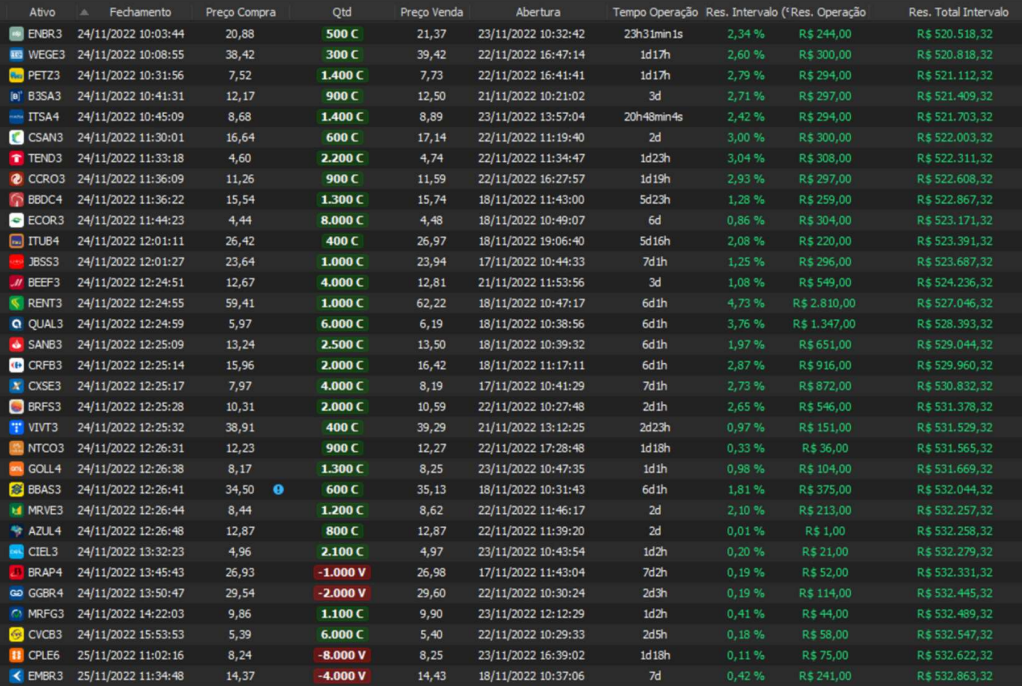Click the RENT3 green logo icon
This screenshot has width=1022, height=686.
pyautogui.click(x=16, y=303)
